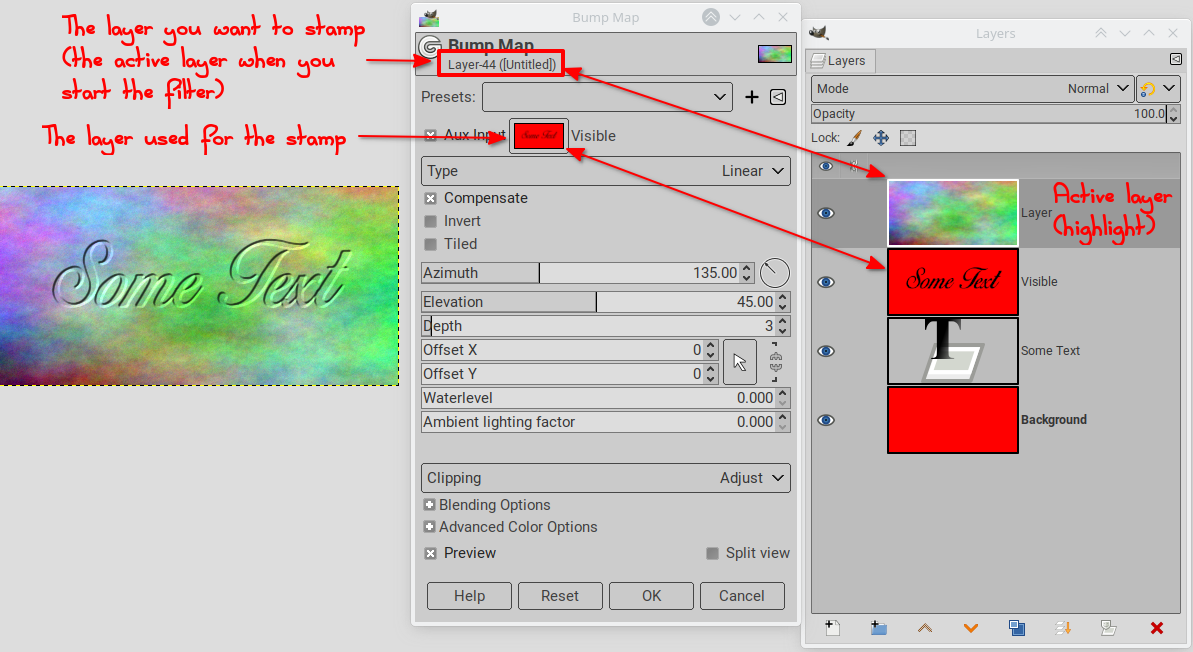Viewport: 1193px width, 652px height.
Task: Add a mask to the layer
Action: pos(1109,628)
